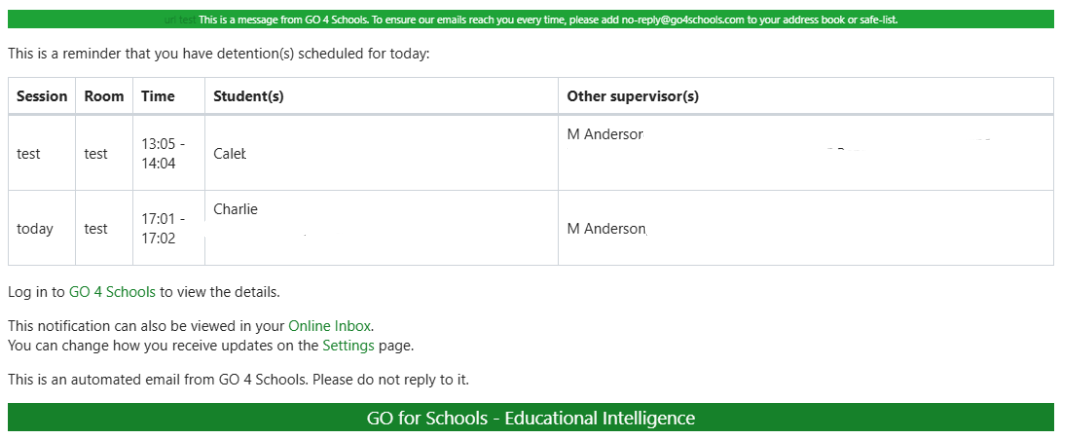Image resolution: width=1066 pixels, height=441 pixels.
Task: Select student Caleb in the table
Action: click(230, 154)
